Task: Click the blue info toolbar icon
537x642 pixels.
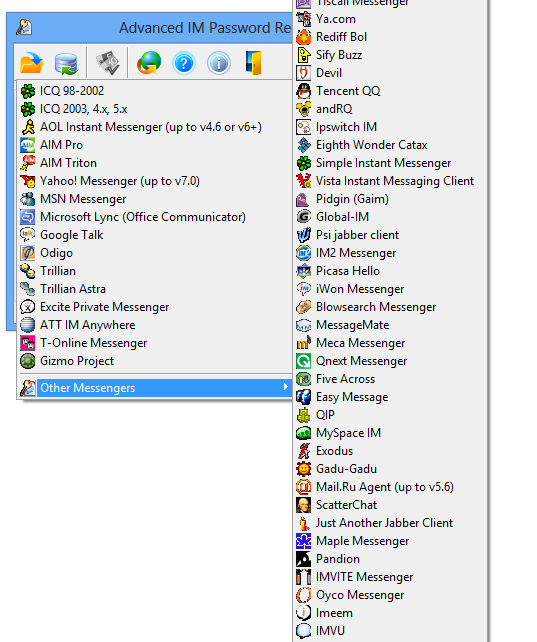Action: tap(219, 63)
